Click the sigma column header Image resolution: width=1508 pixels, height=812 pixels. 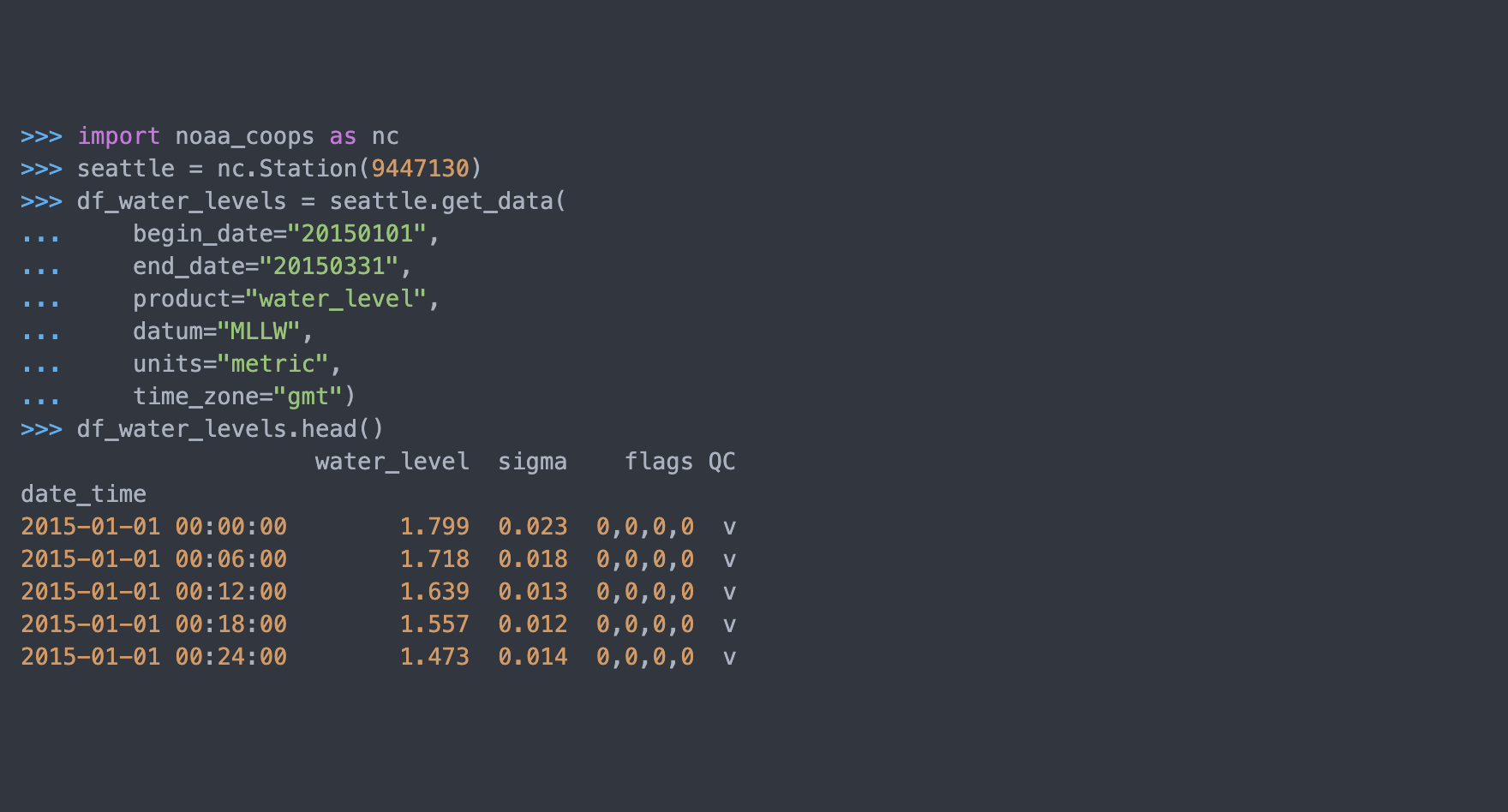(x=532, y=462)
